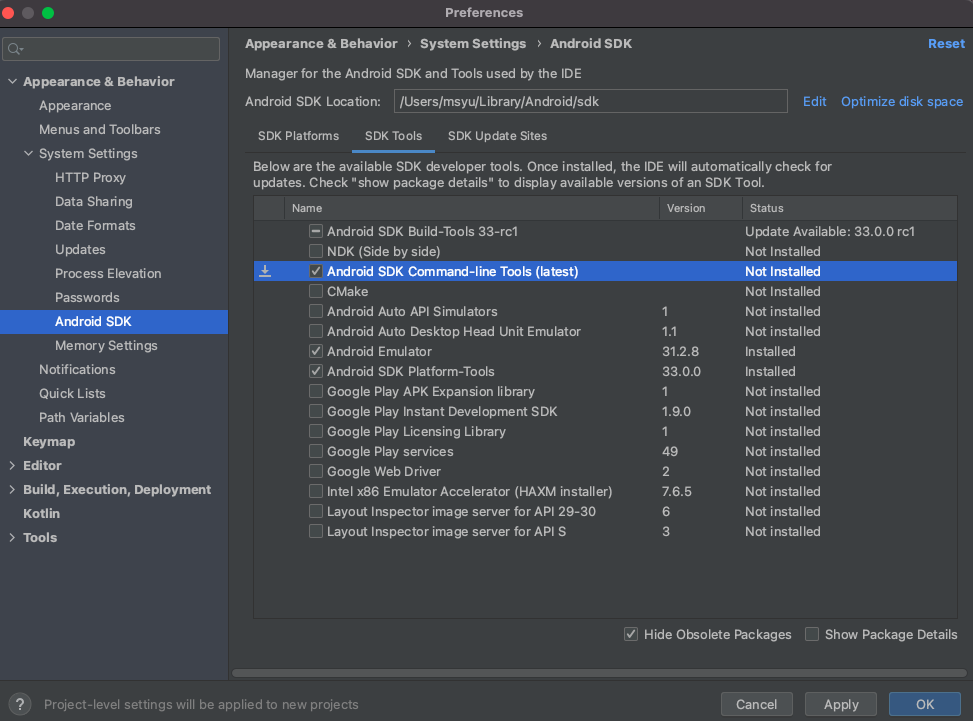The image size is (973, 721).
Task: Click the download icon beside Command-line Tools row
Action: click(x=265, y=271)
